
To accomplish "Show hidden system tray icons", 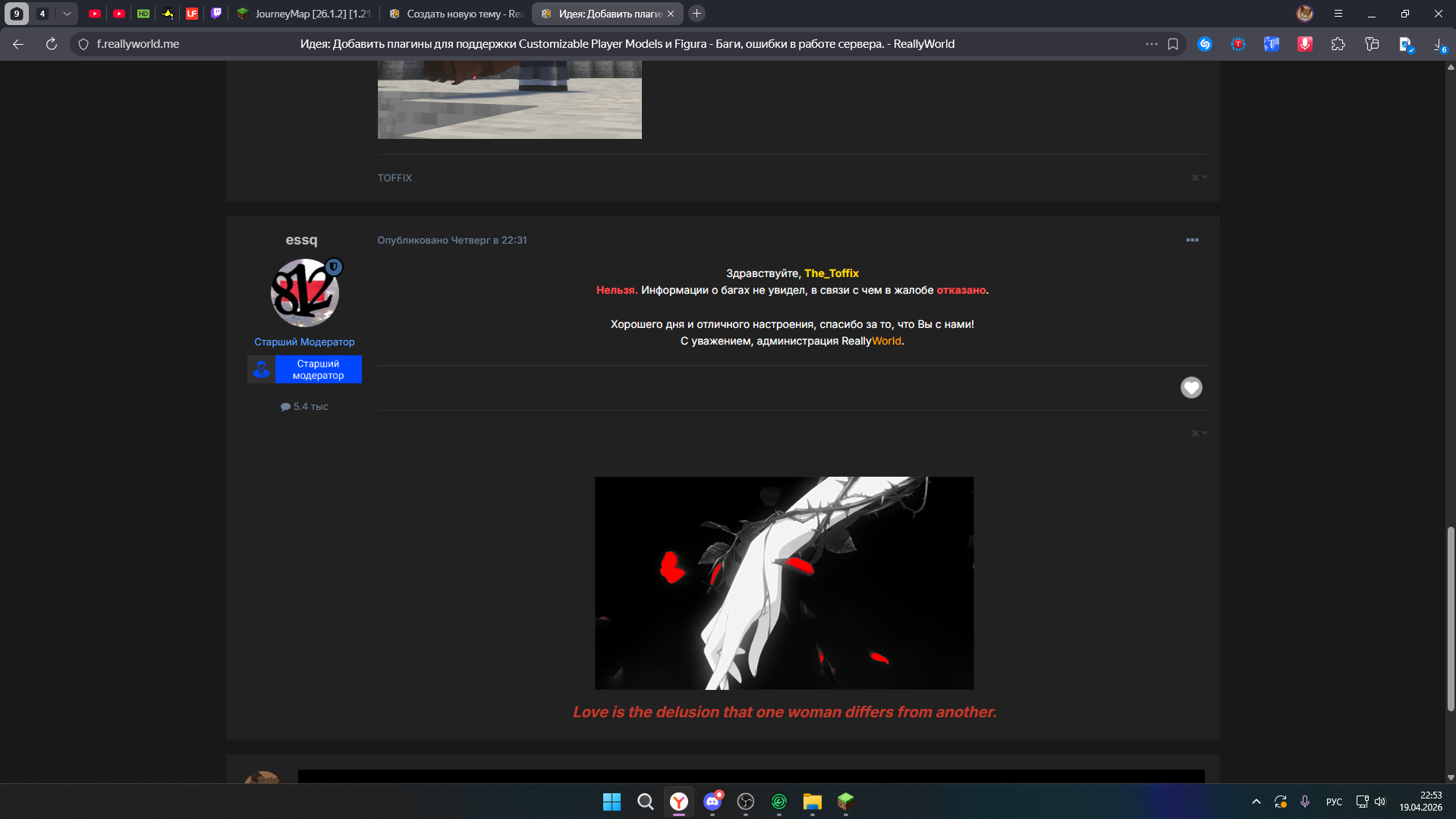I will [1256, 802].
